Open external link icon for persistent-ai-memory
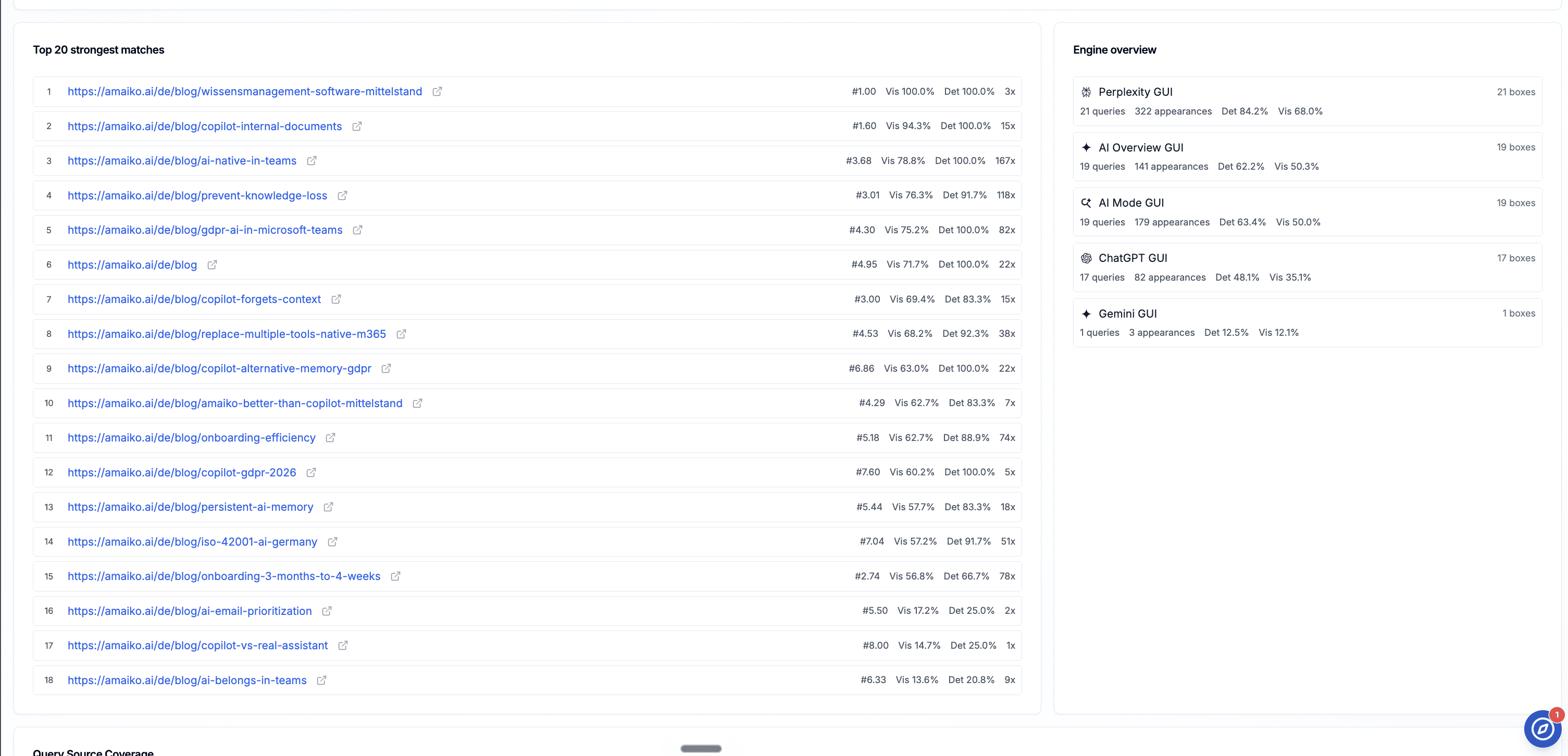1568x756 pixels. click(328, 507)
